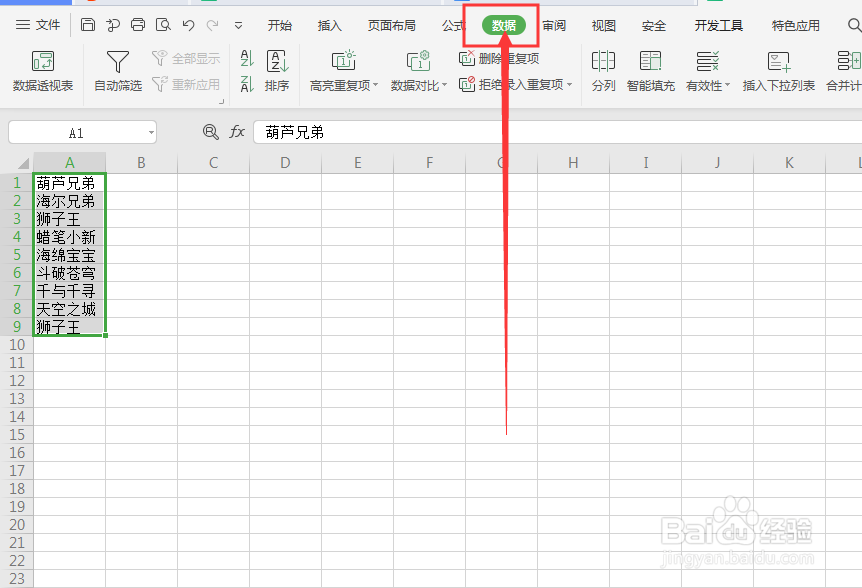The width and height of the screenshot is (862, 588).
Task: Click 狮子王 cell in row 9
Action: (x=69, y=326)
